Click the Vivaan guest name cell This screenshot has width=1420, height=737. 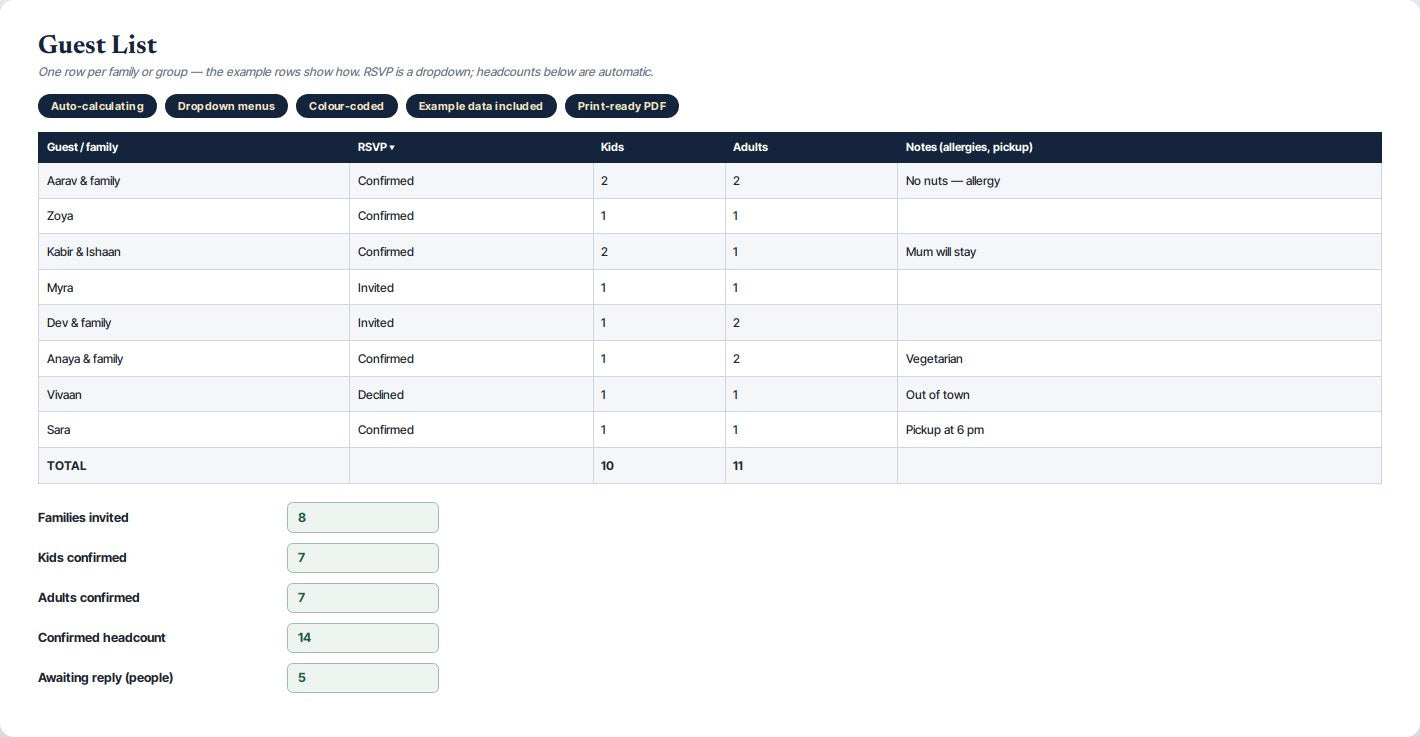click(193, 395)
